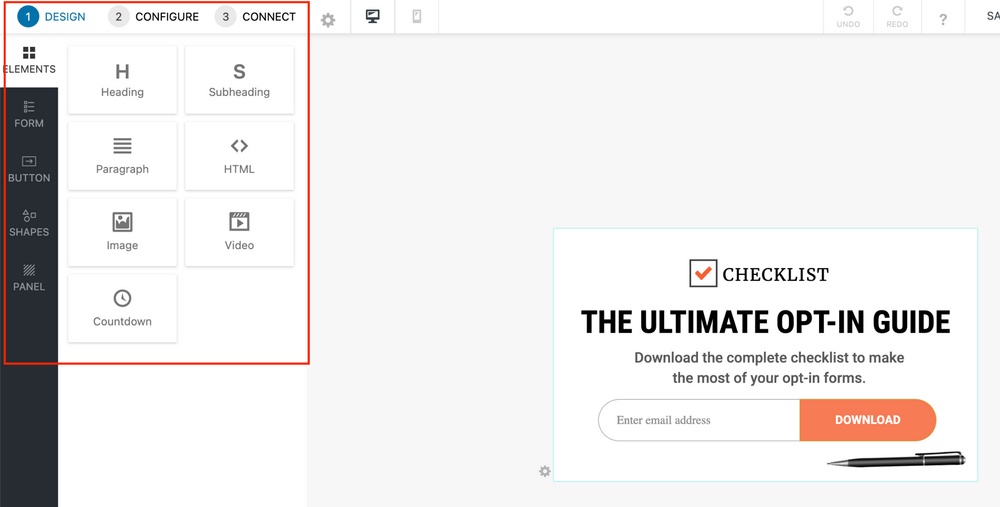Add a Heading element
This screenshot has height=507, width=1000.
point(122,80)
